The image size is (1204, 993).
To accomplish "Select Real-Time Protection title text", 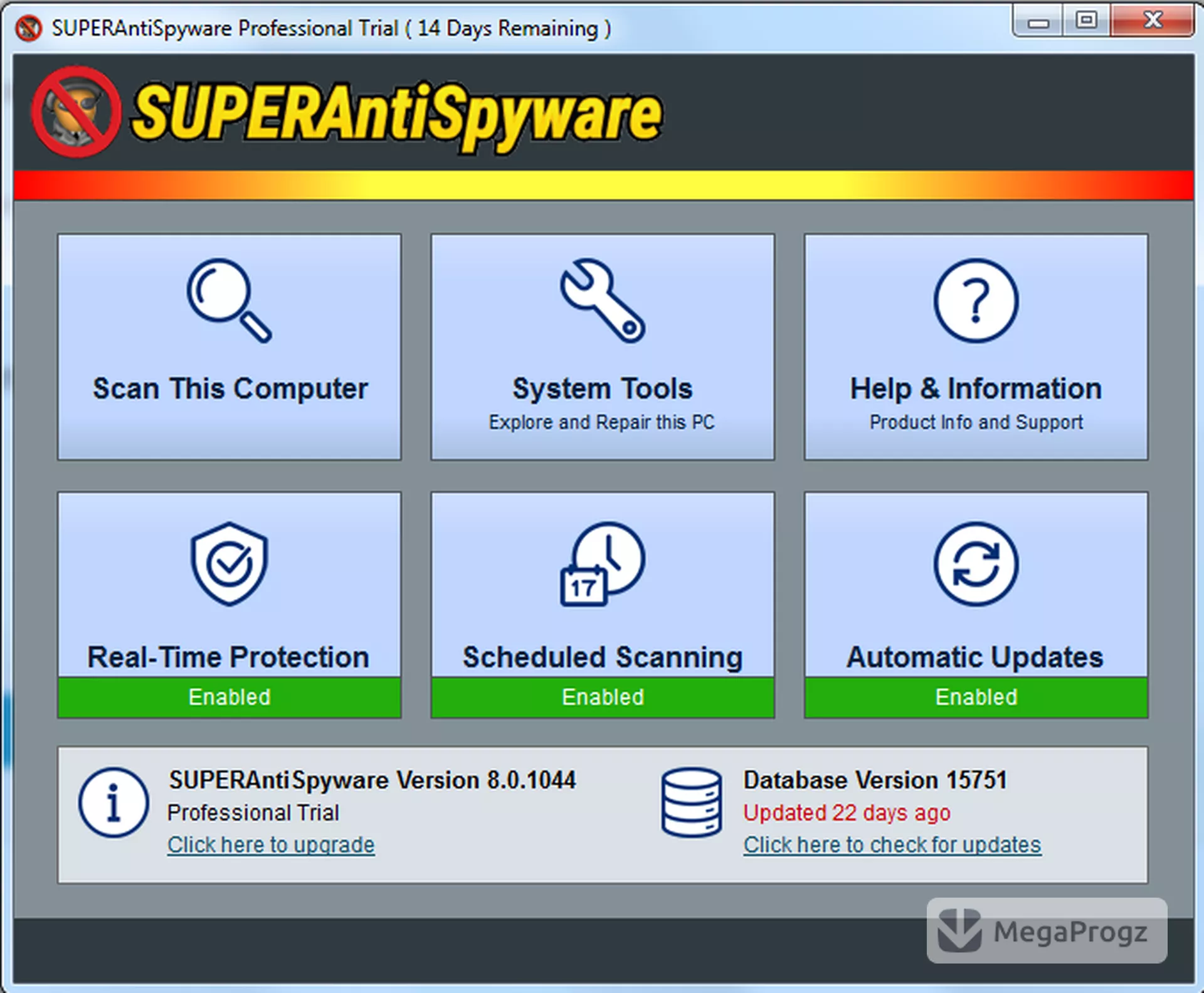I will coord(228,657).
